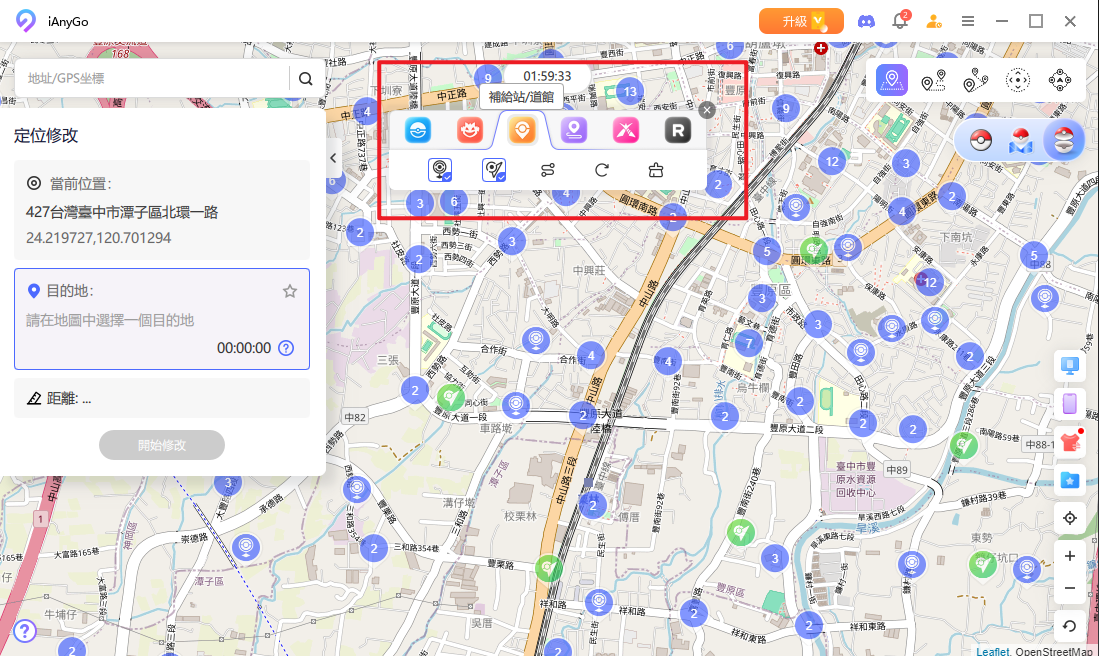Zoom in on the map
The height and width of the screenshot is (656, 1099).
pos(1070,556)
